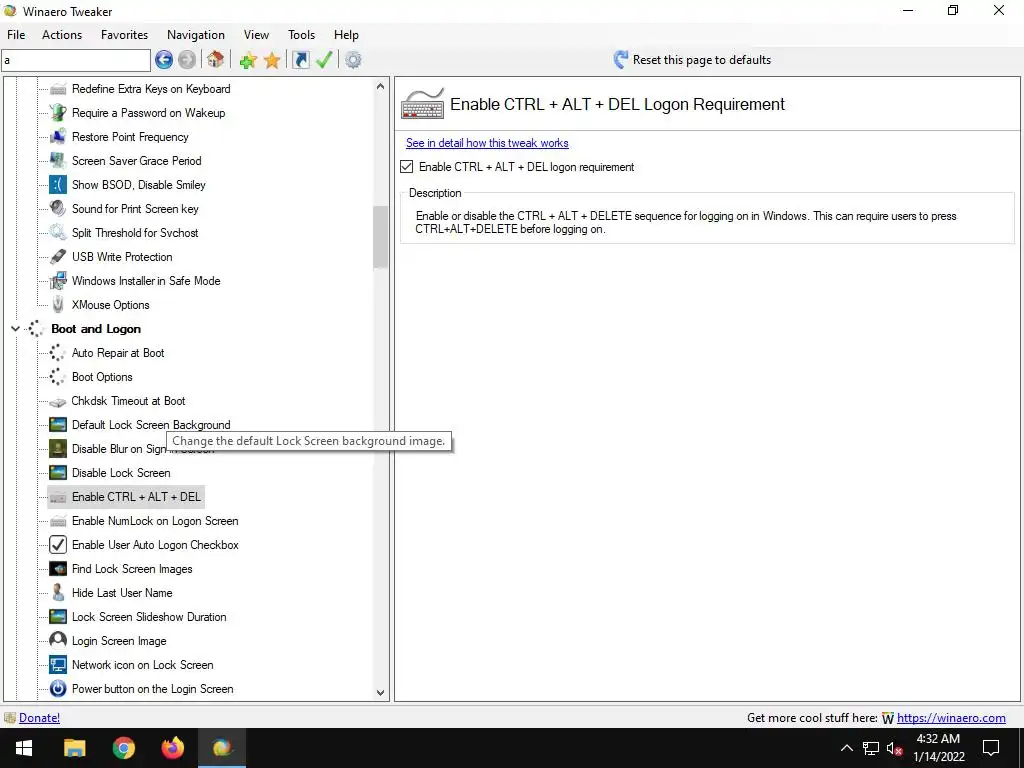Open settings via the gear toolbar icon
Screen dimensions: 1024x768
353,60
